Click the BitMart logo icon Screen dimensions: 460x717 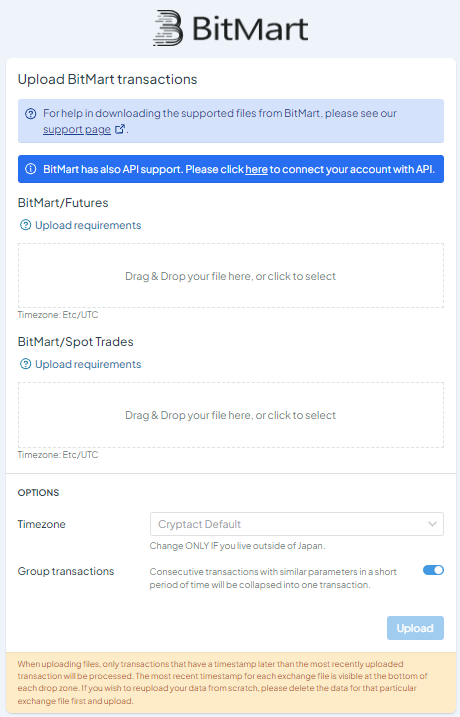click(x=168, y=28)
